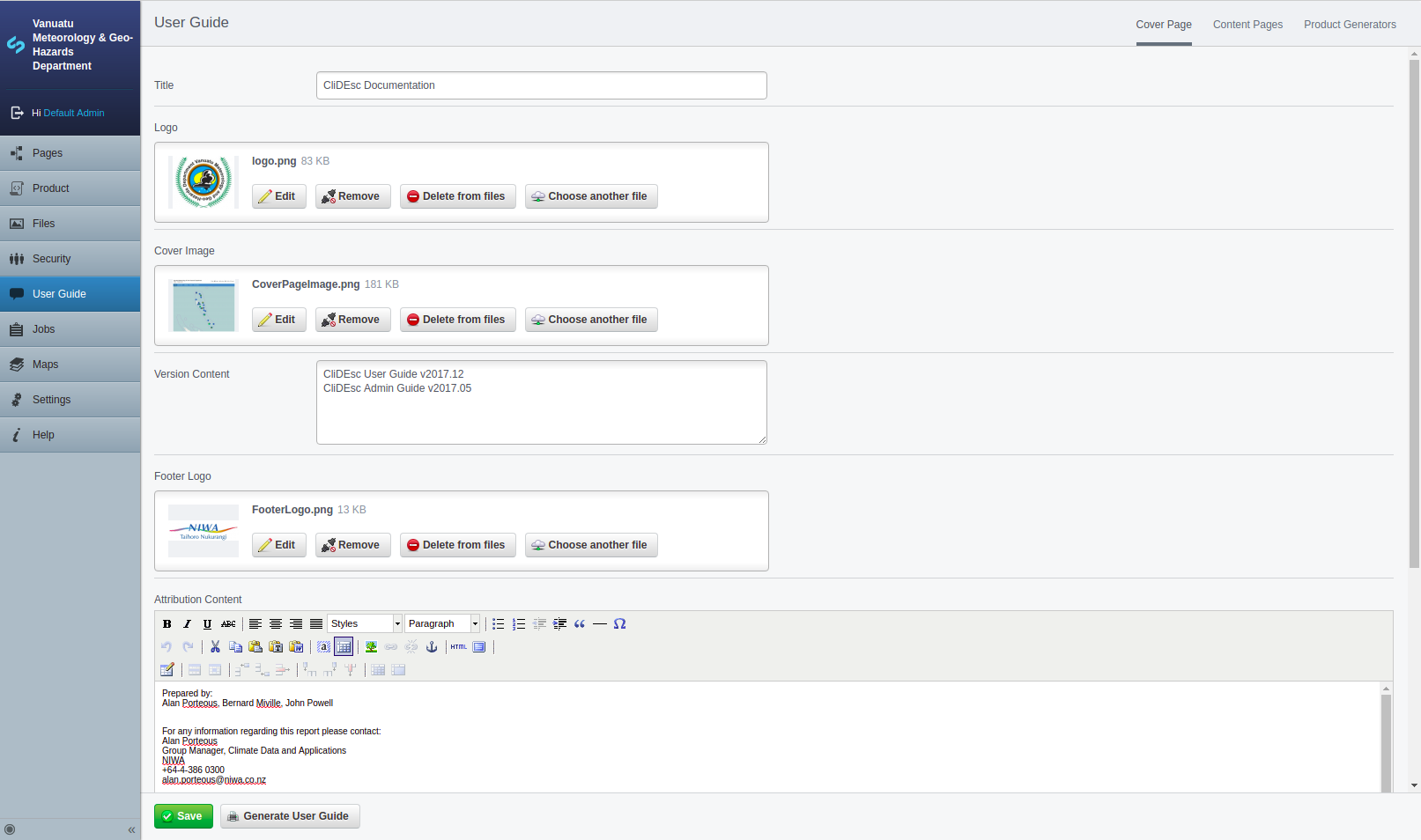Open the HTML source editor
Image resolution: width=1421 pixels, height=840 pixels.
click(x=459, y=647)
